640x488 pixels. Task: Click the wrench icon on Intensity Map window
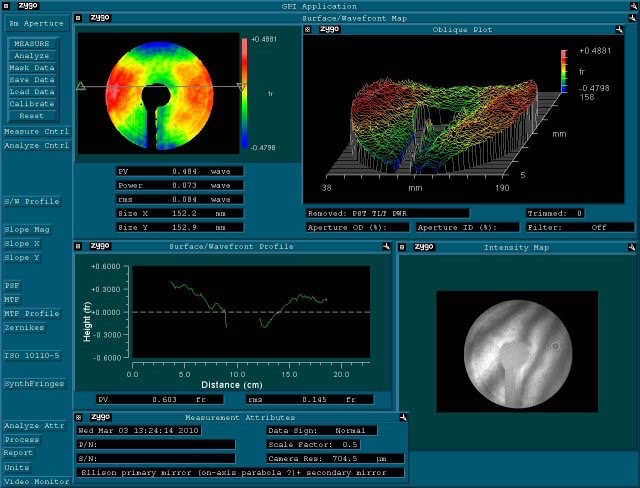[632, 246]
